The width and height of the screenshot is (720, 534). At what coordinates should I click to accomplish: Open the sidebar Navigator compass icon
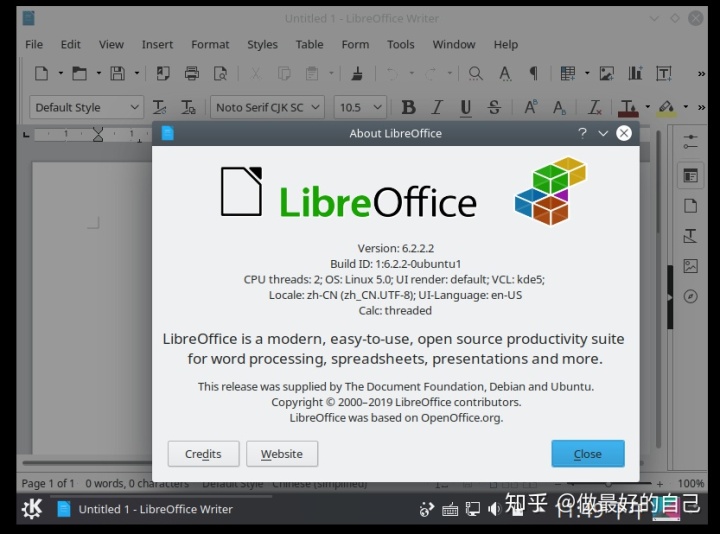[690, 296]
